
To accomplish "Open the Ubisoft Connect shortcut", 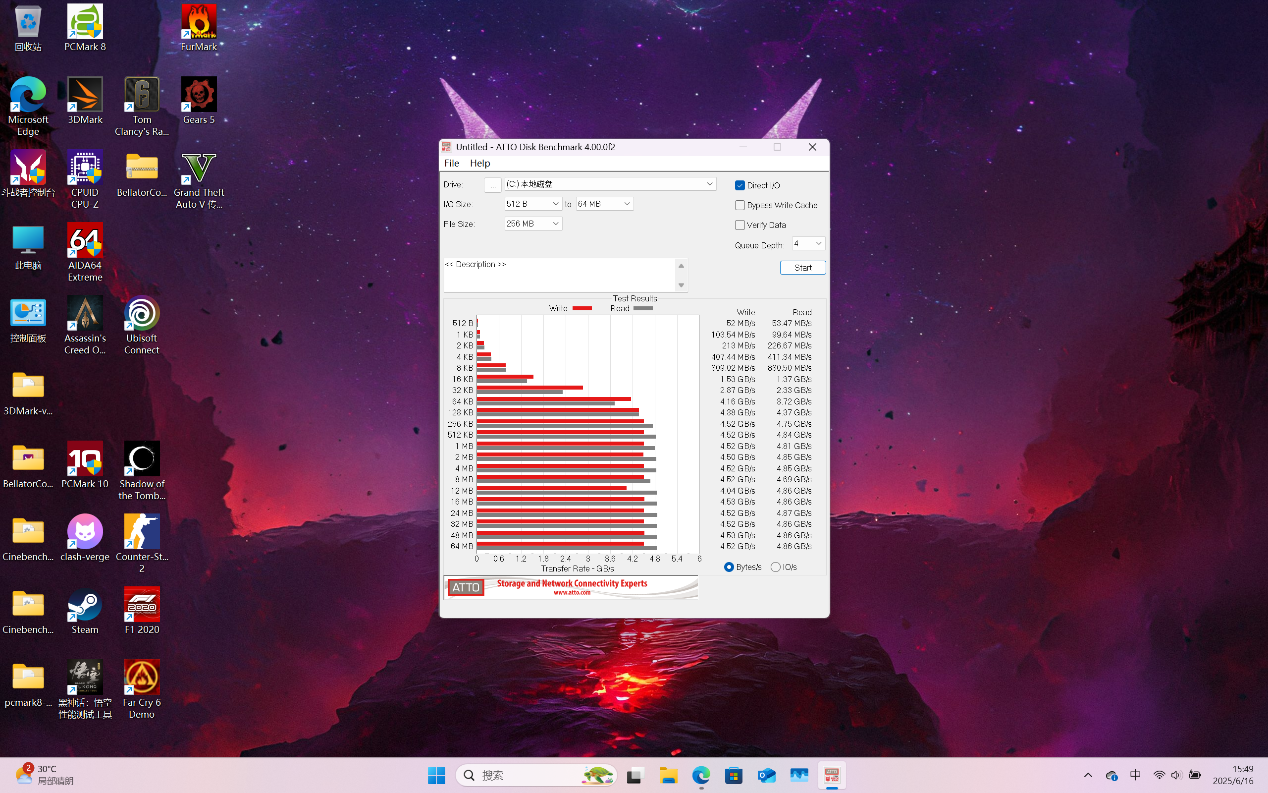I will click(142, 325).
